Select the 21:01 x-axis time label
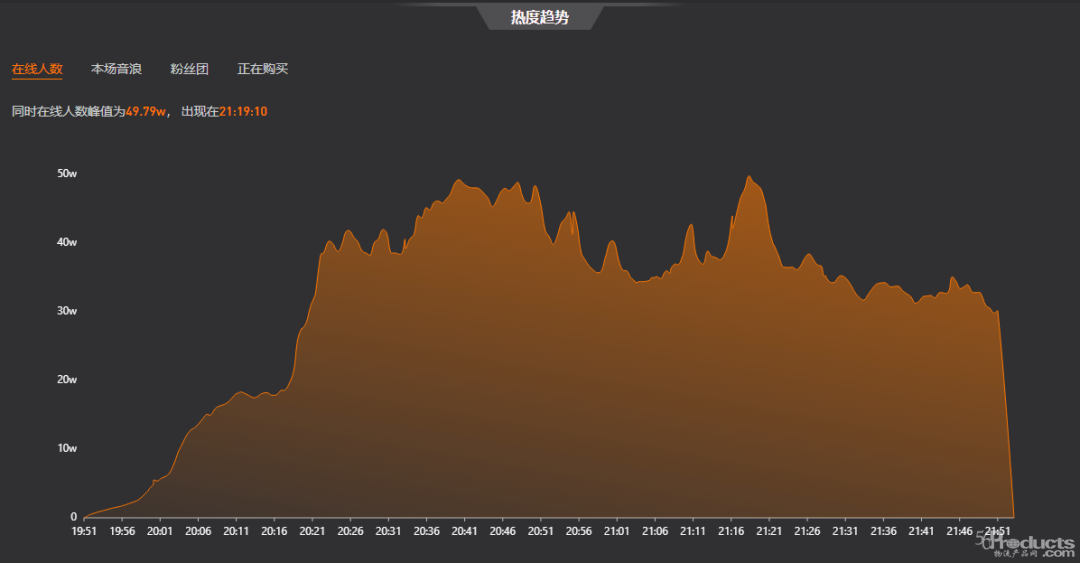This screenshot has width=1080, height=563. pos(617,532)
